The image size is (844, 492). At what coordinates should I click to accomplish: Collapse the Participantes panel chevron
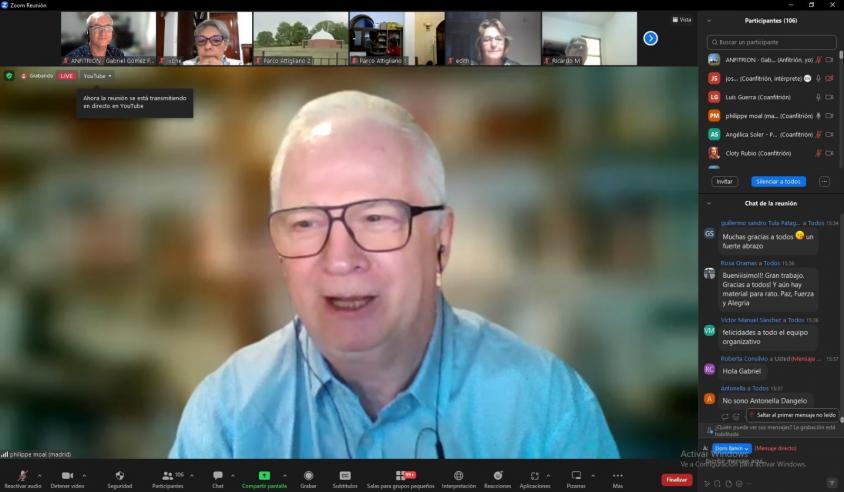pos(709,20)
